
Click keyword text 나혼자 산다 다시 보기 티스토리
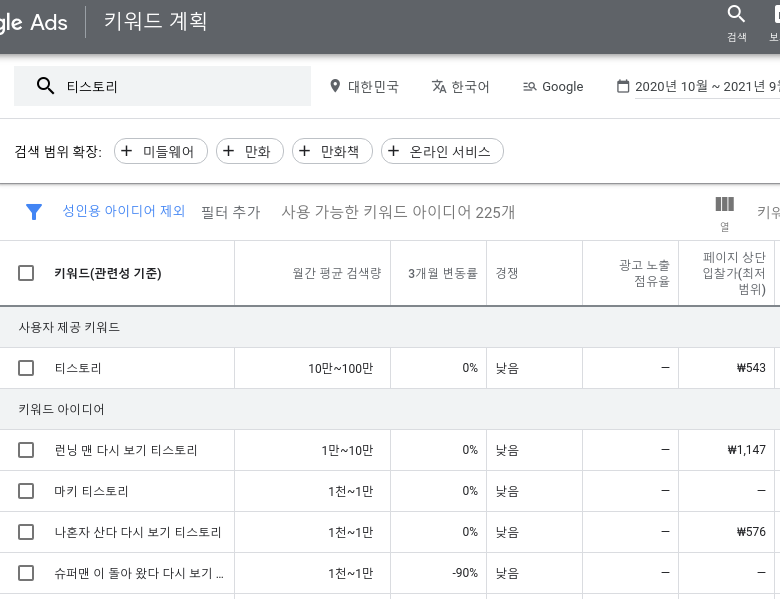(x=138, y=532)
